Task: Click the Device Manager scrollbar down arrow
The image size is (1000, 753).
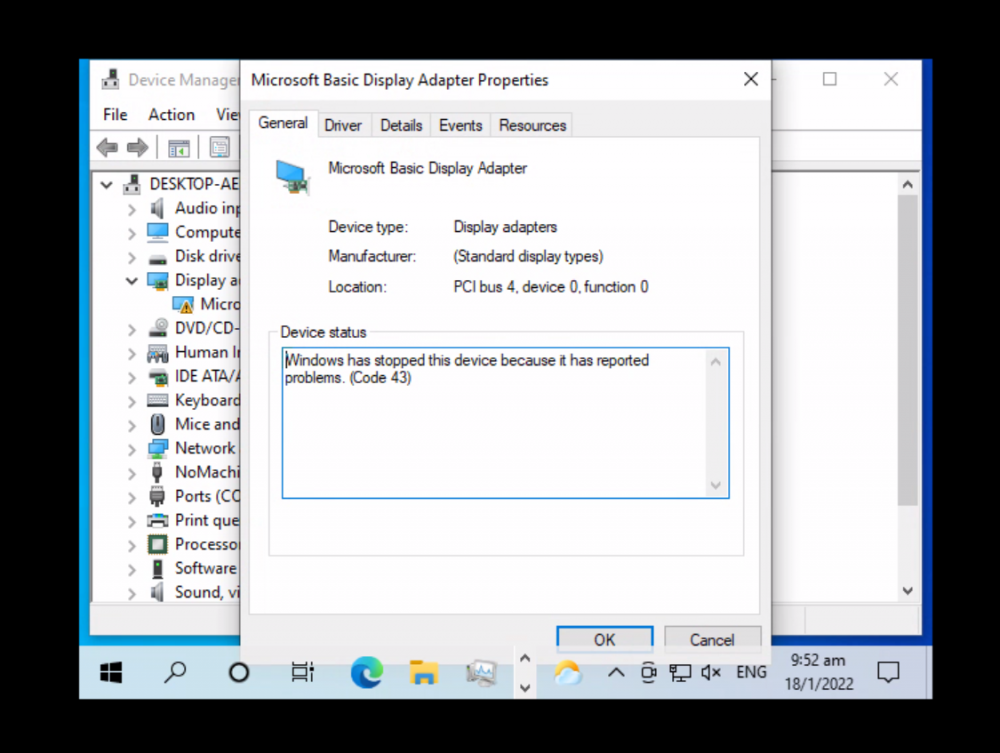Action: click(908, 591)
